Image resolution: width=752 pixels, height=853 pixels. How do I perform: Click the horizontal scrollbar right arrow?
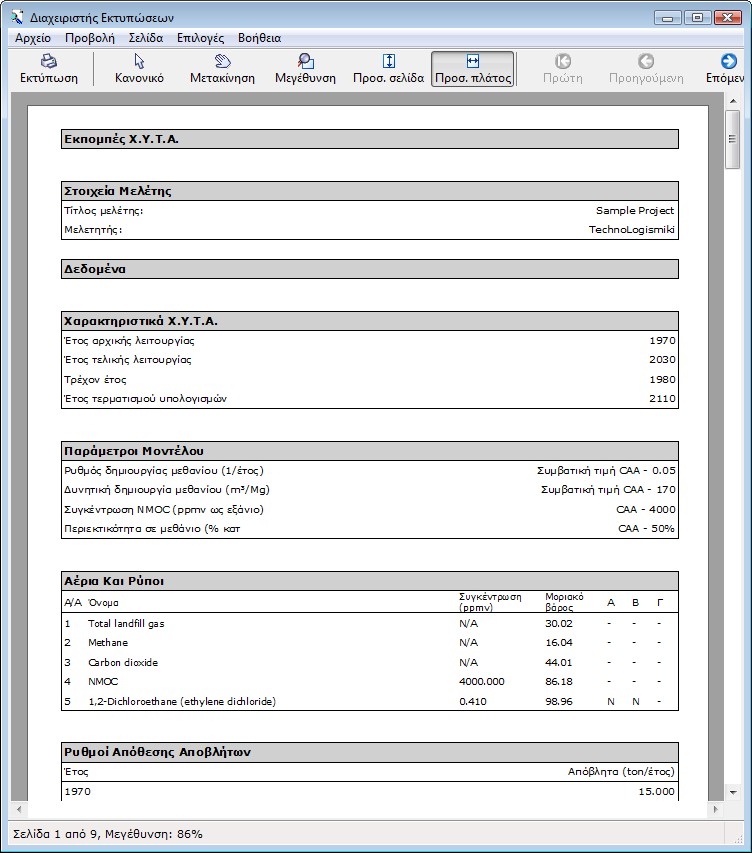pos(716,809)
